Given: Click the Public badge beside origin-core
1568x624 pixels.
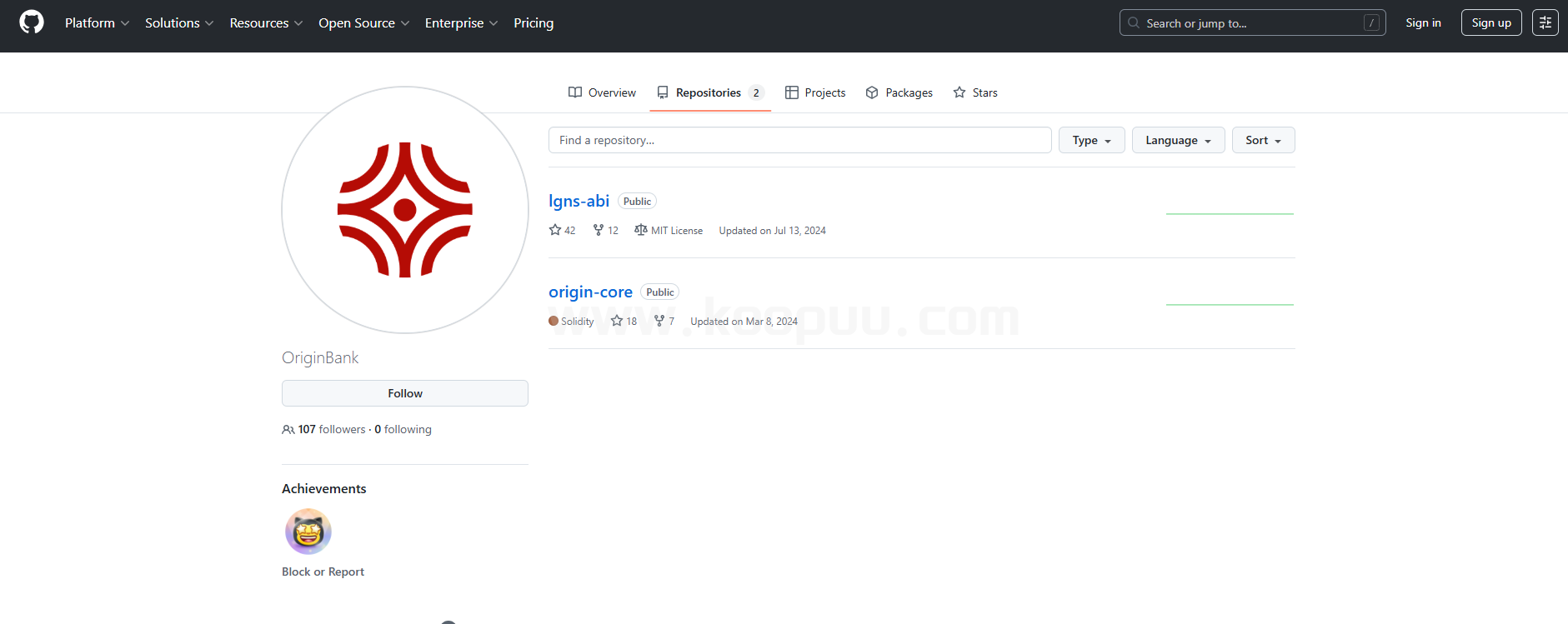Looking at the screenshot, I should 659,292.
